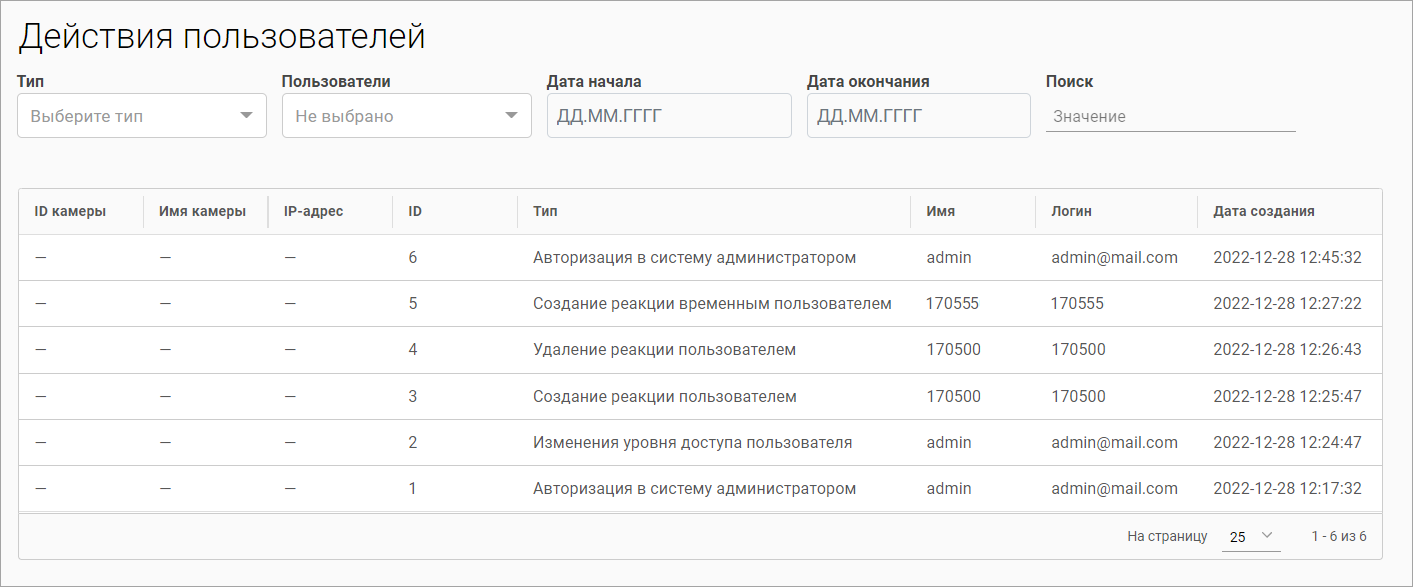Click admin@mail.com login in row ID 6

[x=1114, y=257]
